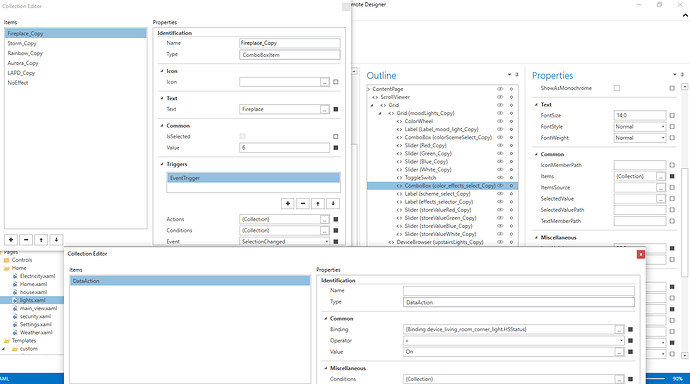Open Conditions collection ellipsis in trigger properties

325,230
